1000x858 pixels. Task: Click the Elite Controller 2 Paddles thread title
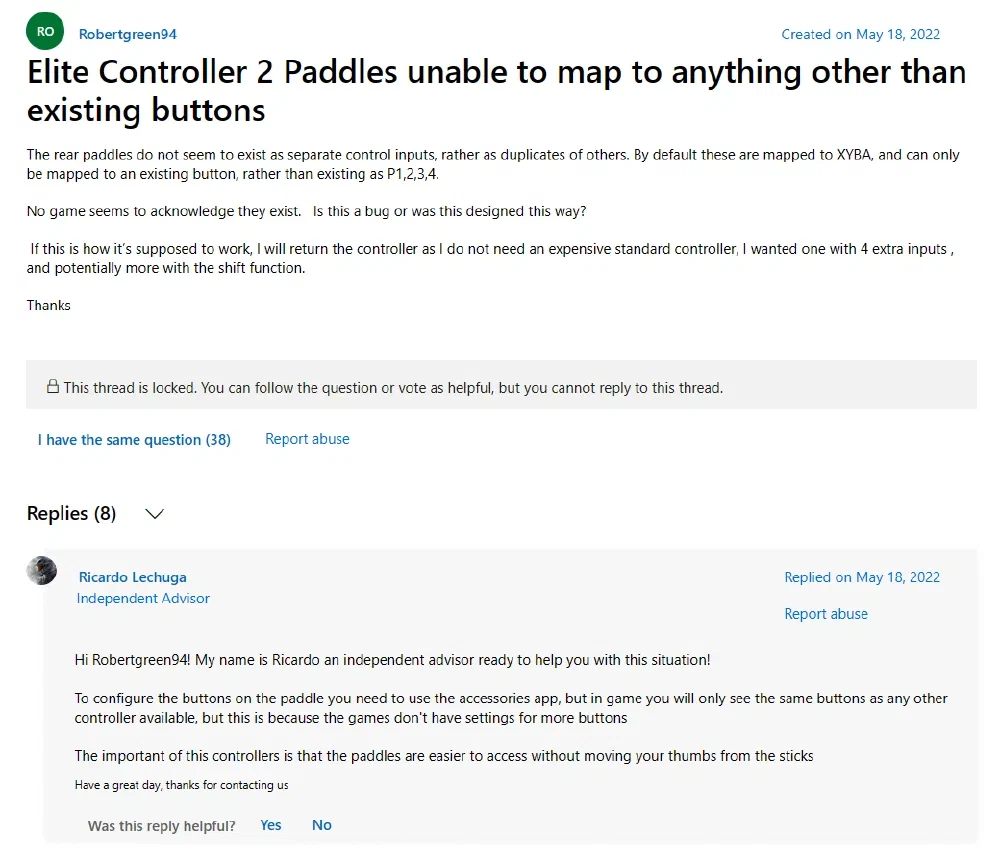pyautogui.click(x=496, y=90)
